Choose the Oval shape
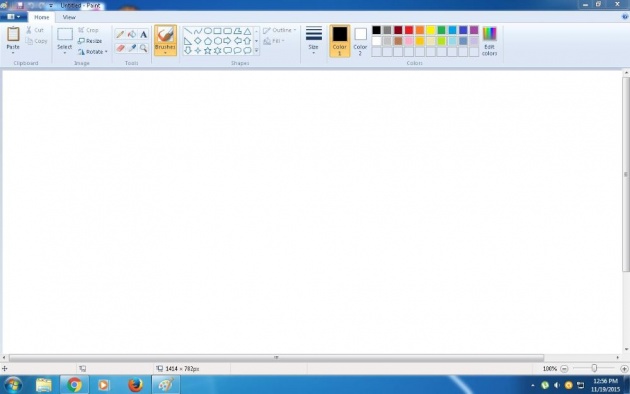The height and width of the screenshot is (394, 630). (x=208, y=31)
